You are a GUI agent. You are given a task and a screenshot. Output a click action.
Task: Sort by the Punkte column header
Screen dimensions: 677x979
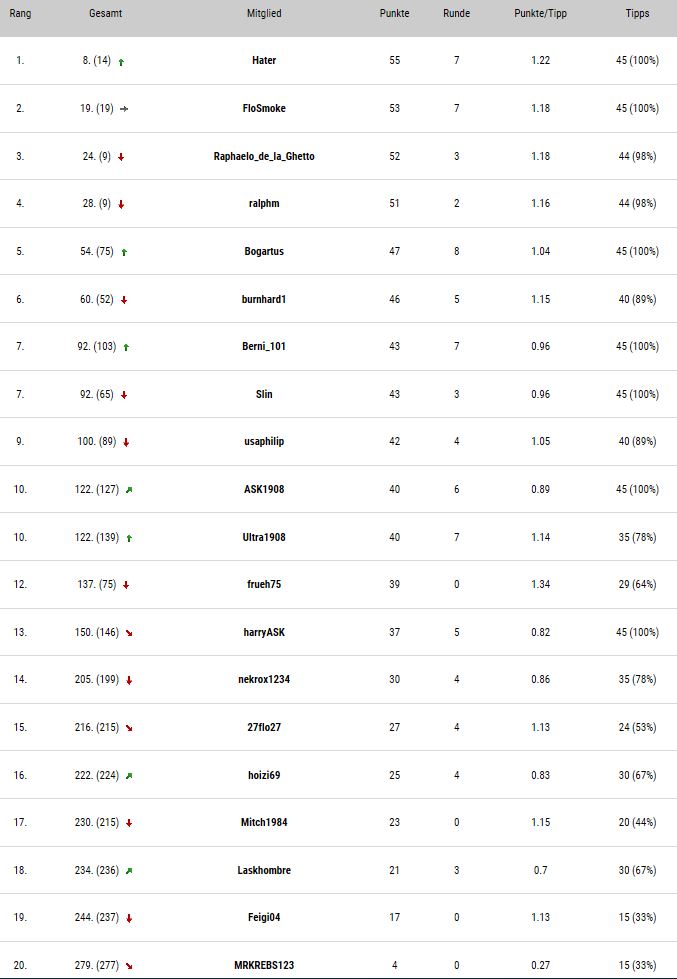point(395,13)
